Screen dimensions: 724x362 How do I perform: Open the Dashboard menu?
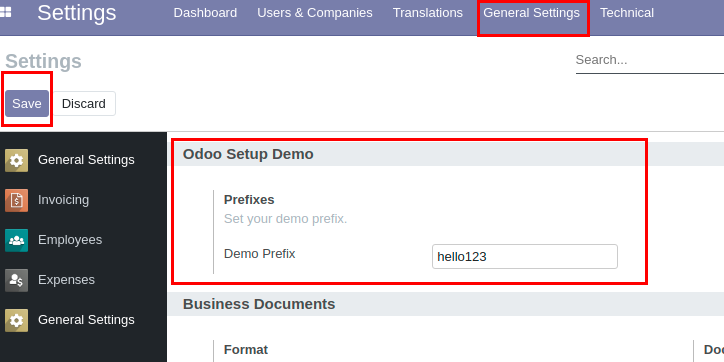point(205,13)
